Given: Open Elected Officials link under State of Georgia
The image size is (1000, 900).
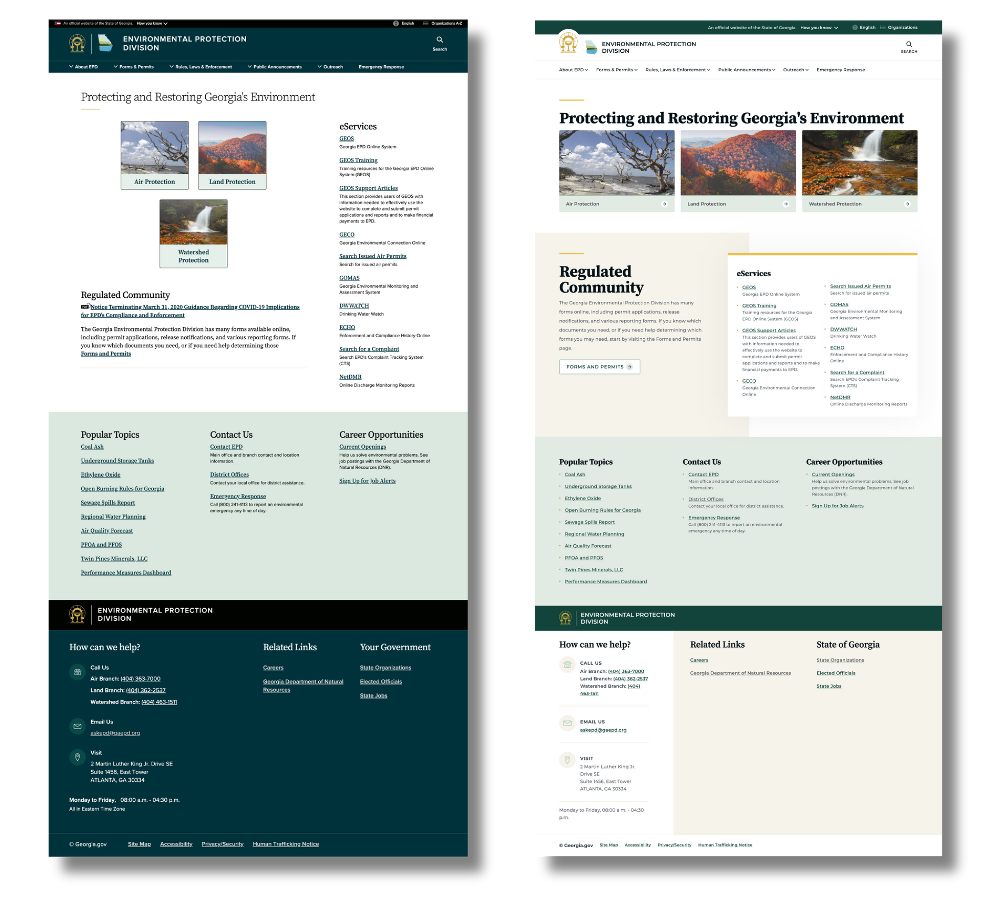Looking at the screenshot, I should tap(835, 673).
